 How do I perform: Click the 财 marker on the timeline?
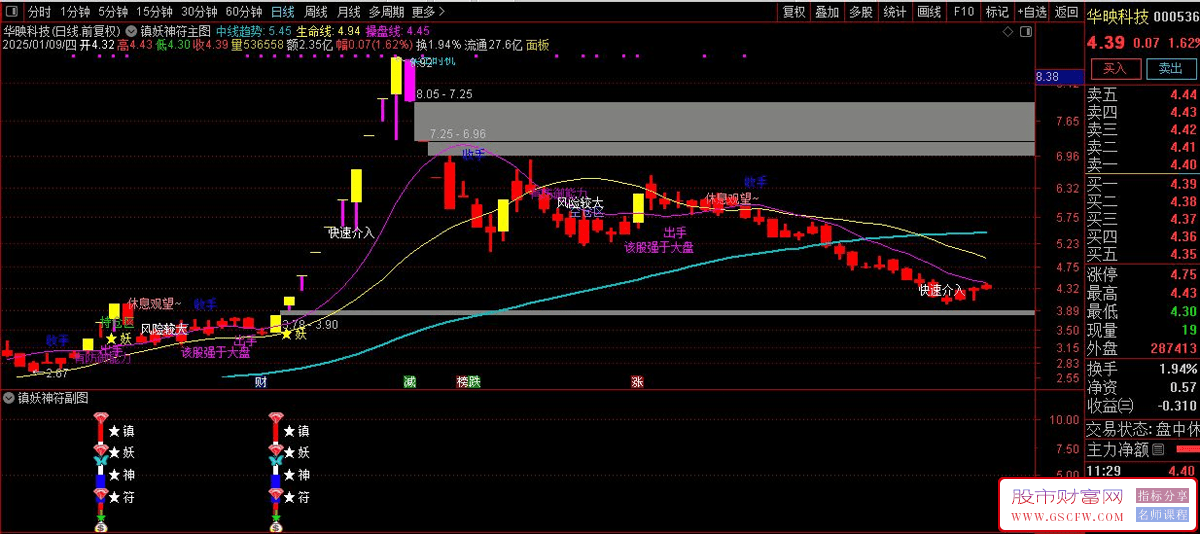[261, 382]
